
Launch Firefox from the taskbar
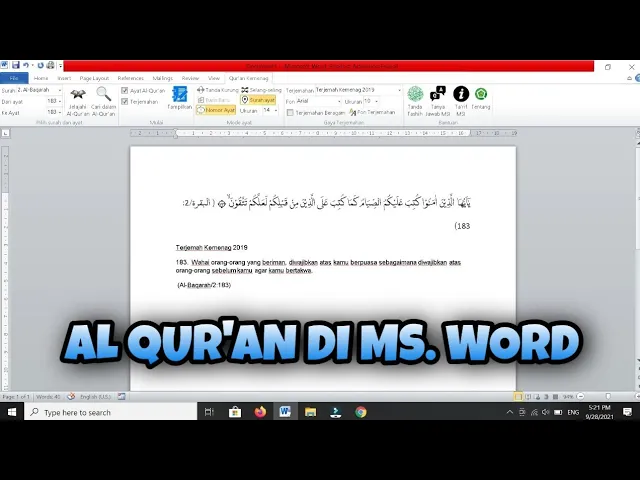[260, 412]
